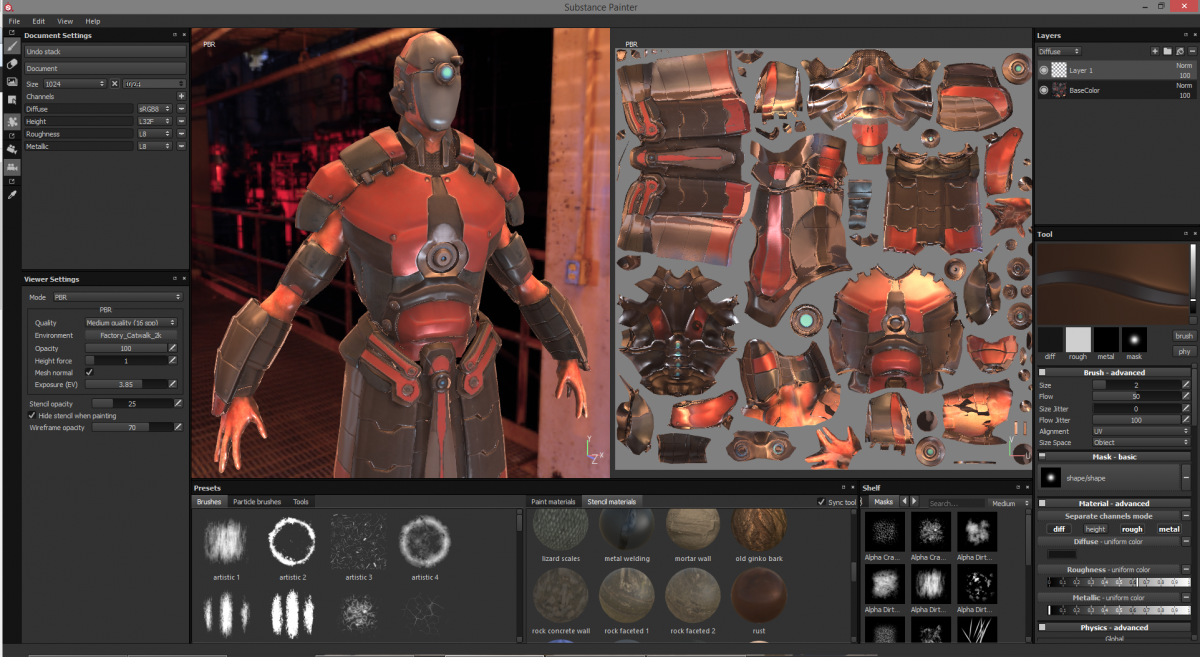Toggle visibility of Layer 1
The width and height of the screenshot is (1200, 657).
click(1044, 70)
